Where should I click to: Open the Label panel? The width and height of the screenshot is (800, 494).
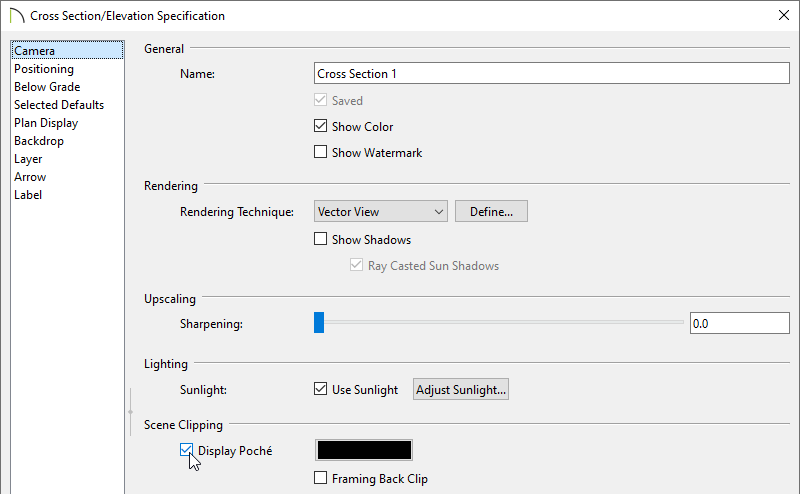pyautogui.click(x=28, y=195)
